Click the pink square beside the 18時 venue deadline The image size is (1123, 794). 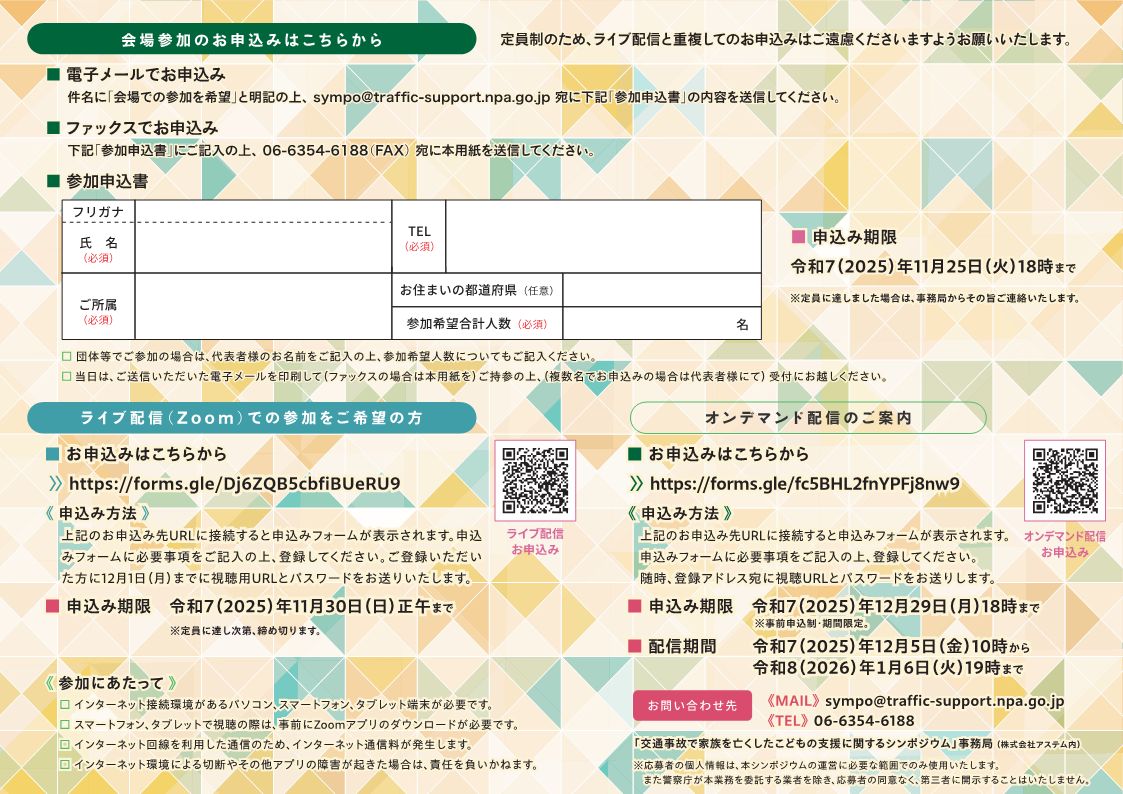[x=798, y=237]
